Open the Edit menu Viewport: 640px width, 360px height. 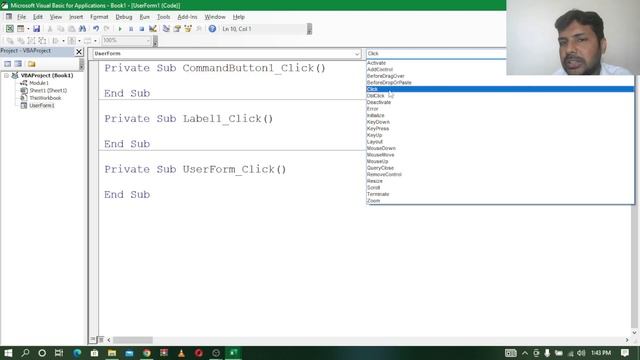click(x=38, y=17)
